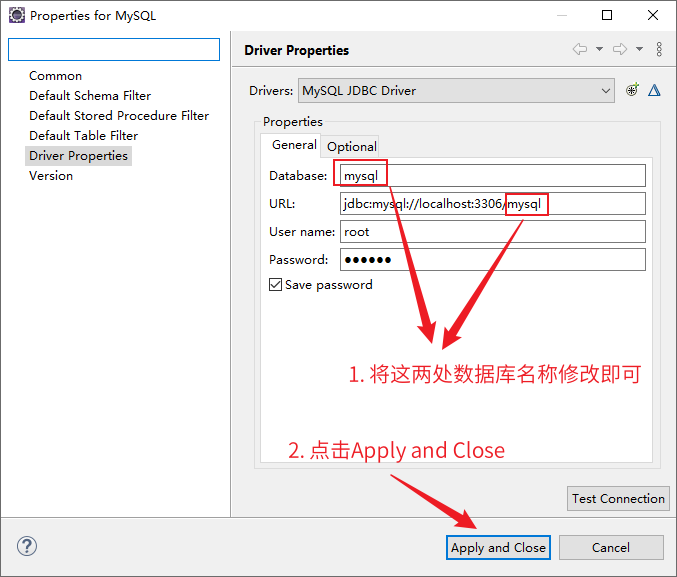Maximize the Properties for MySQL window
Image resolution: width=677 pixels, height=577 pixels.
point(607,15)
